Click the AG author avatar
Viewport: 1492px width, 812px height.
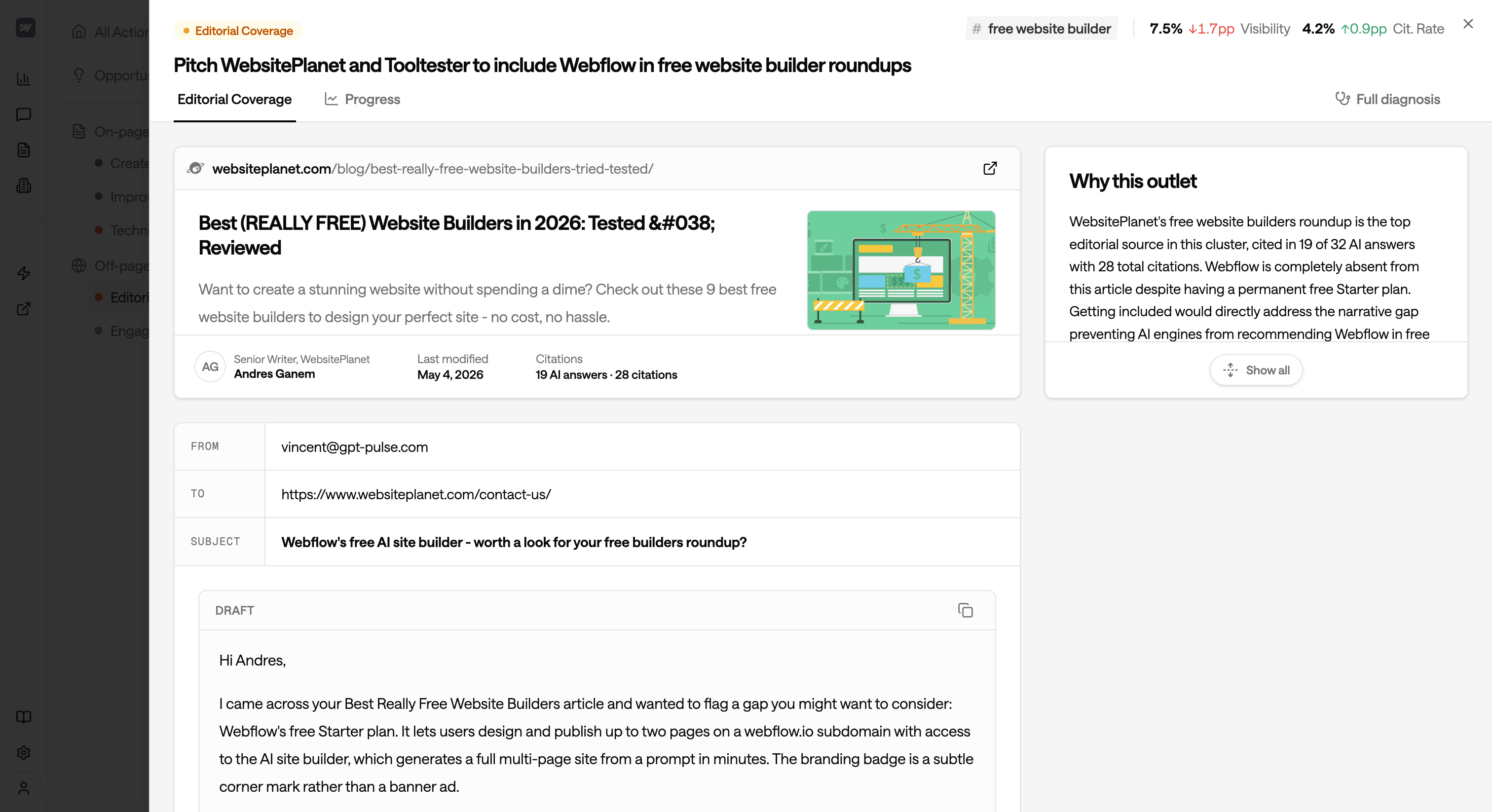(x=210, y=367)
